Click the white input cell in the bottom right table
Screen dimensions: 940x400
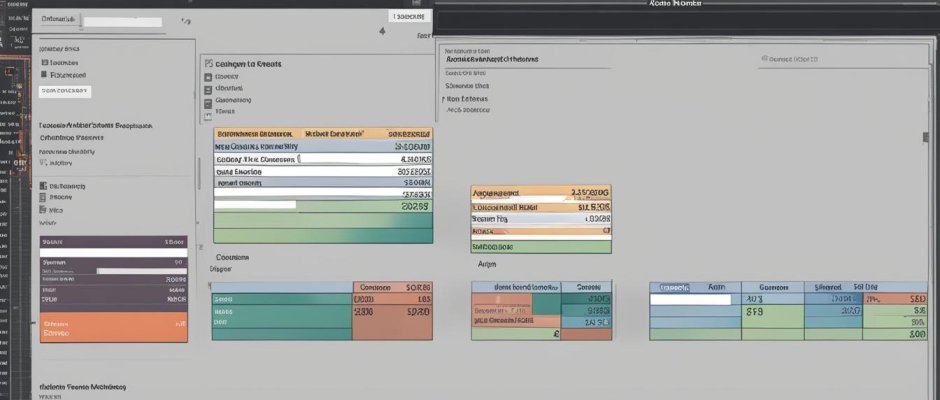coord(690,298)
